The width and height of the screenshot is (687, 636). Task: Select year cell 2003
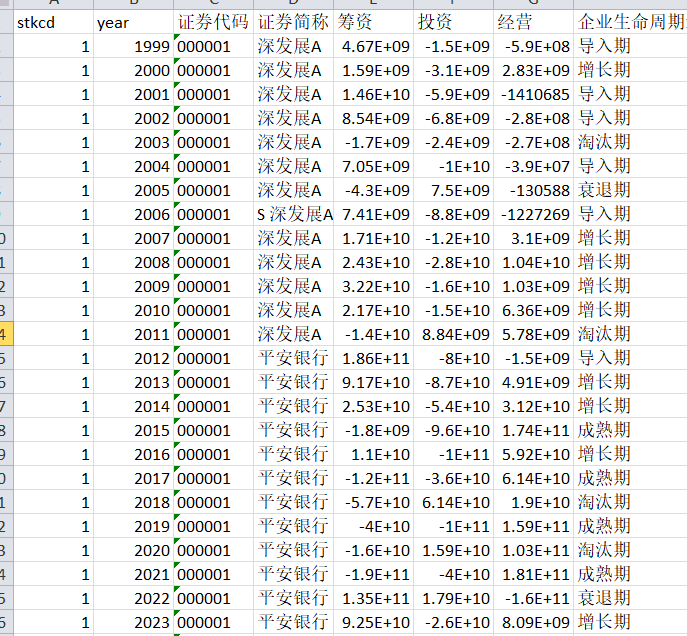(133, 142)
